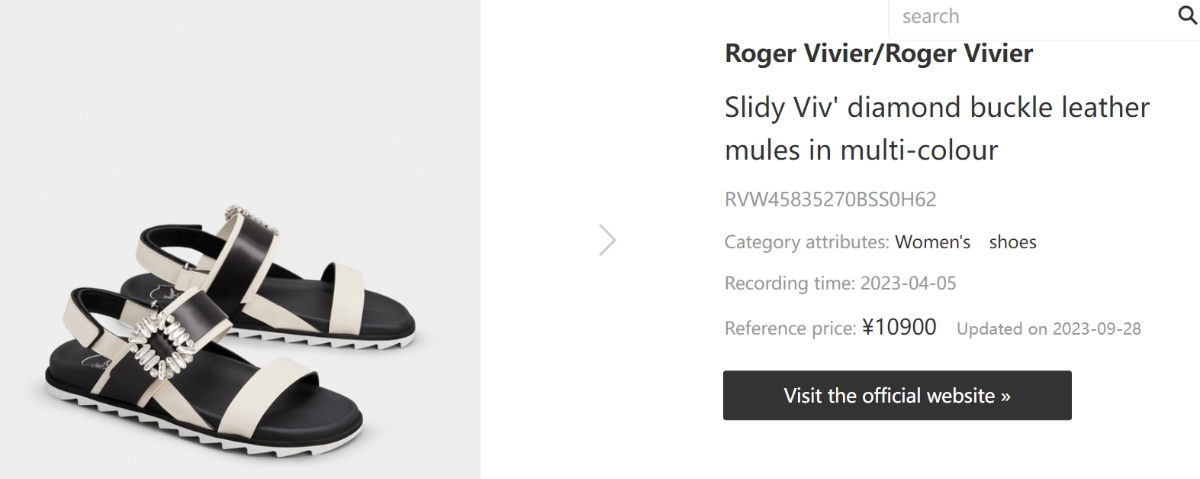Focus the search text field
The height and width of the screenshot is (479, 1200).
pos(1030,16)
